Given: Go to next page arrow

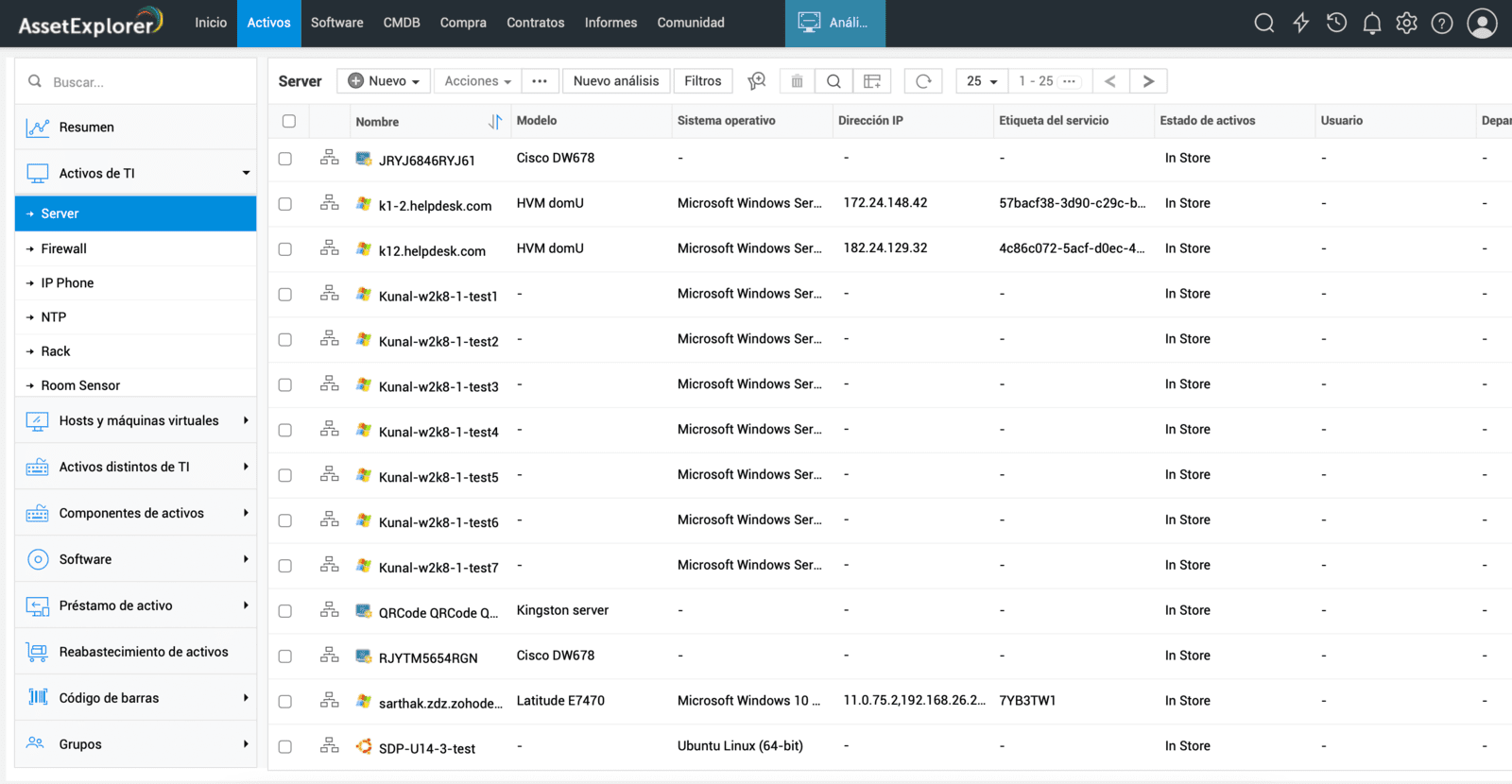Looking at the screenshot, I should (1148, 81).
